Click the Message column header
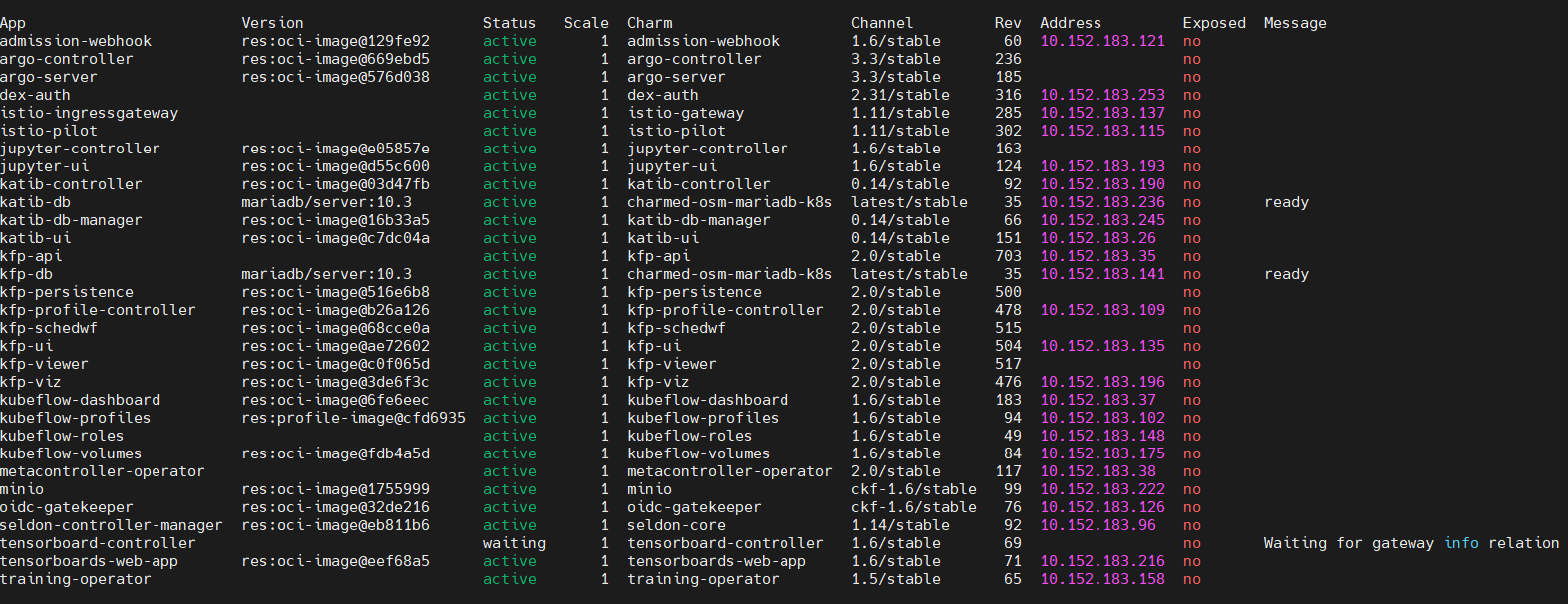 coord(1295,23)
